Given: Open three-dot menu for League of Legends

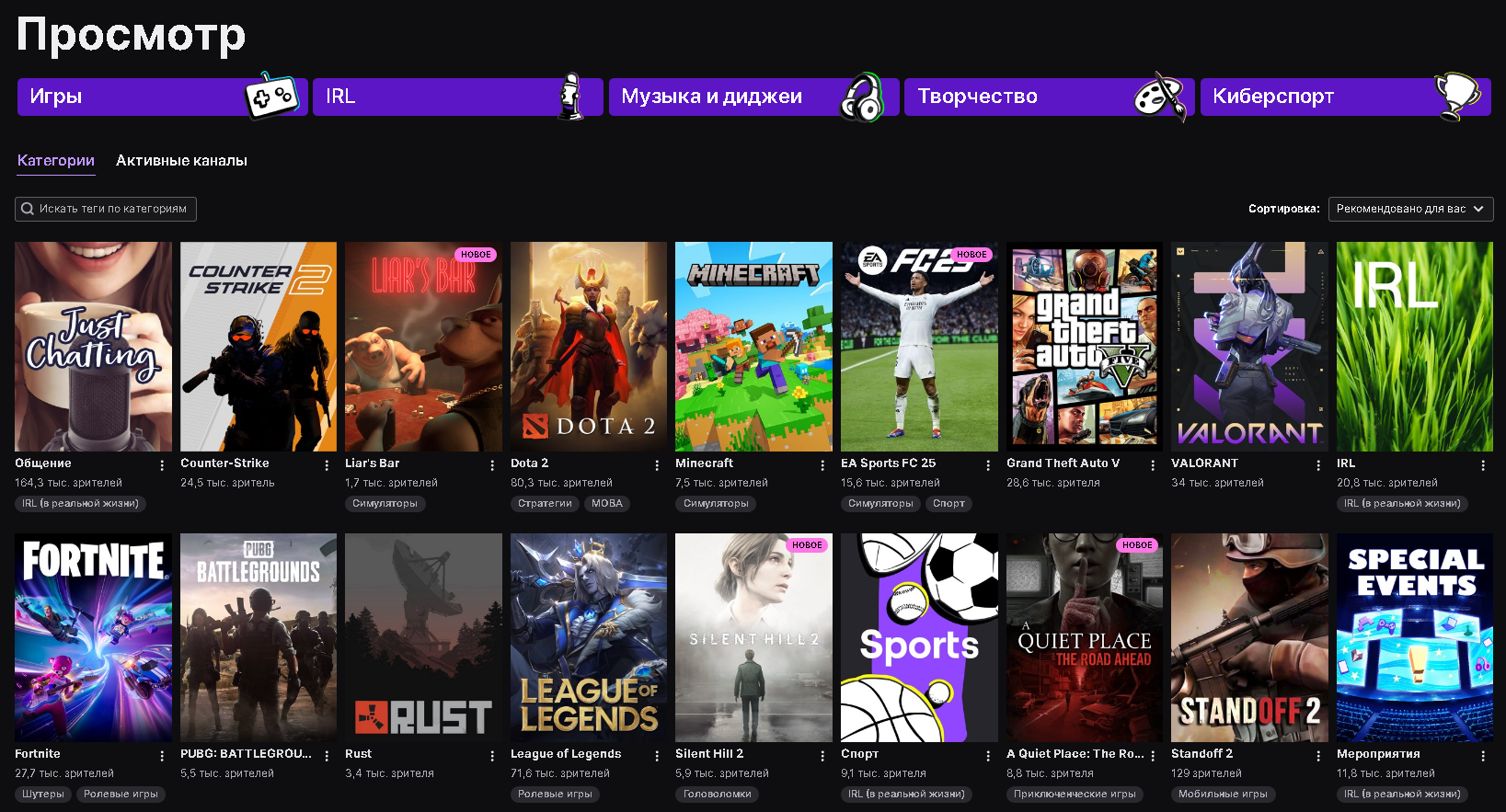Looking at the screenshot, I should coord(657,756).
